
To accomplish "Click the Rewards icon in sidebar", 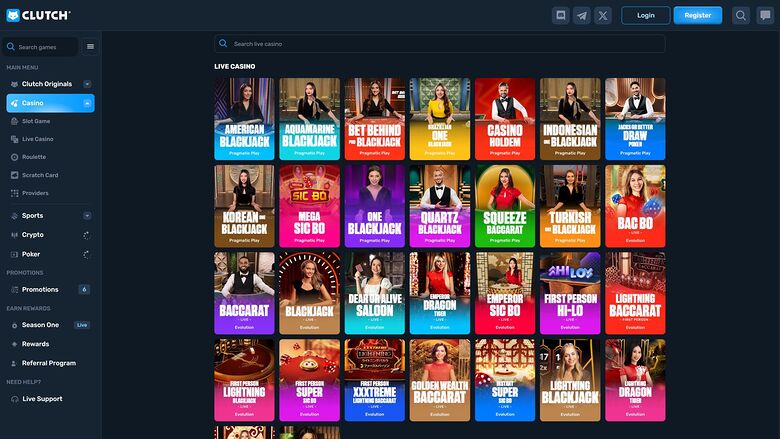I will [x=14, y=344].
